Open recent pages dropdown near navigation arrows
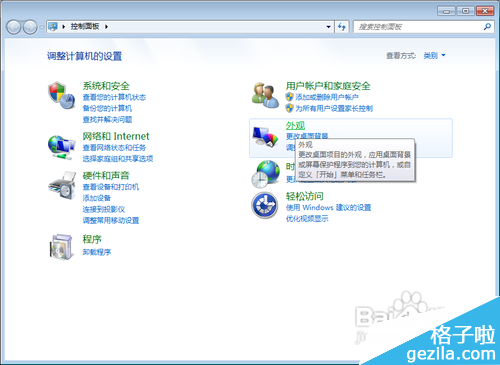Viewport: 500px width, 365px height. tap(42, 27)
